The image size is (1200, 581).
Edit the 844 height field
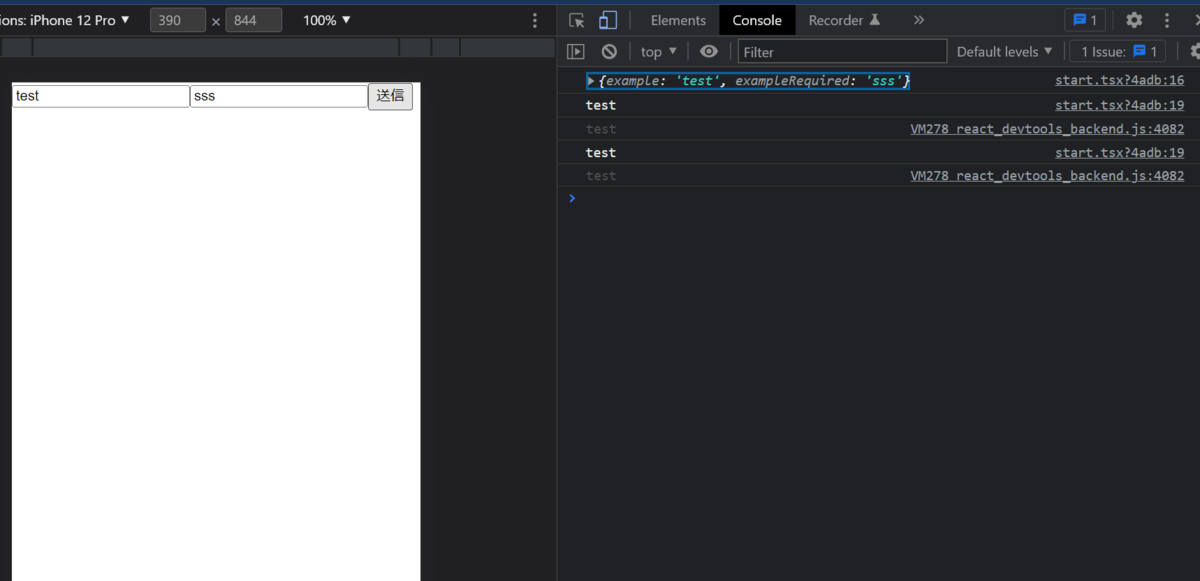click(x=254, y=20)
